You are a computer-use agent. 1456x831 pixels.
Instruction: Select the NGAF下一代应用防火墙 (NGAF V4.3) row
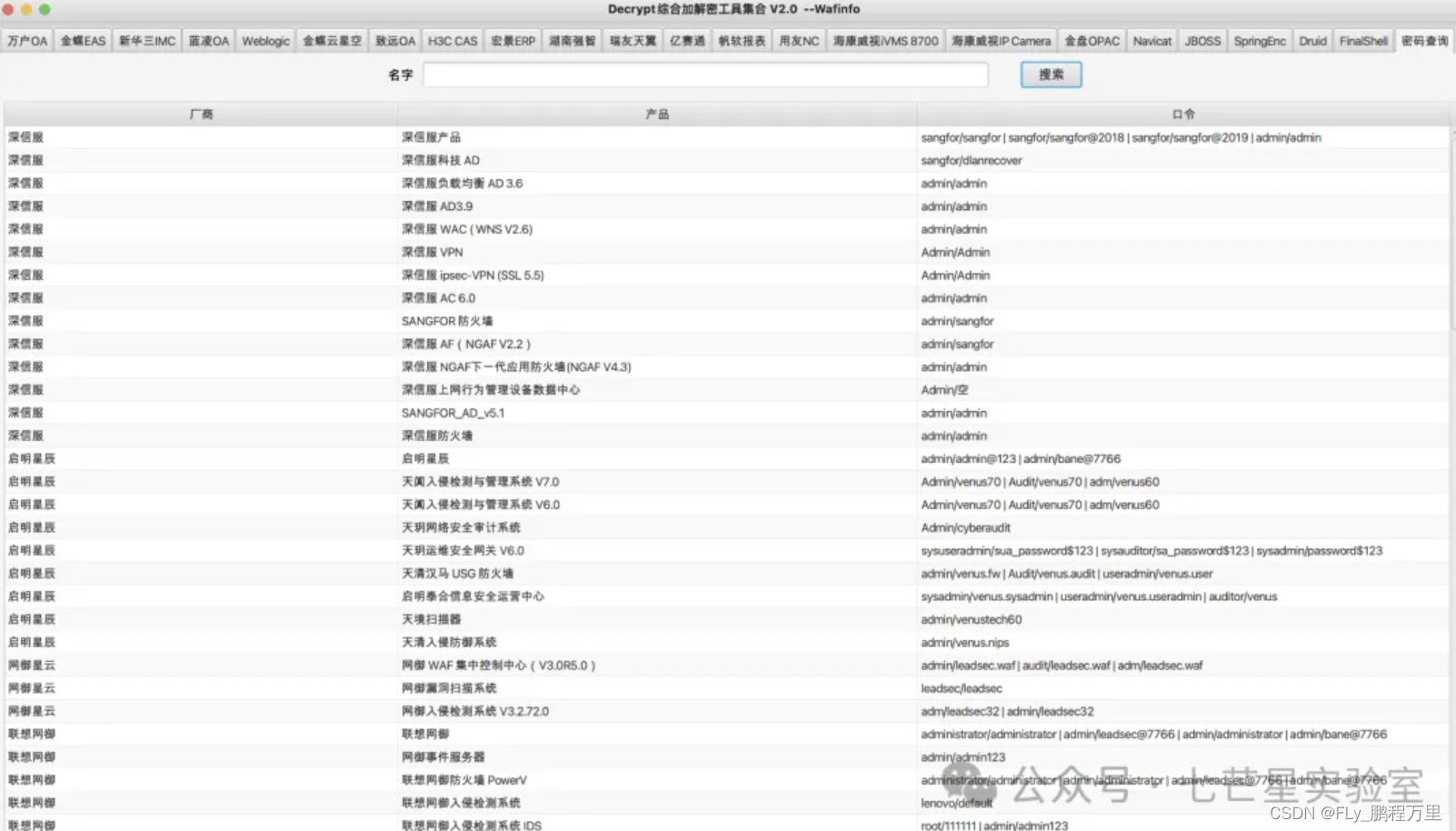click(x=727, y=366)
